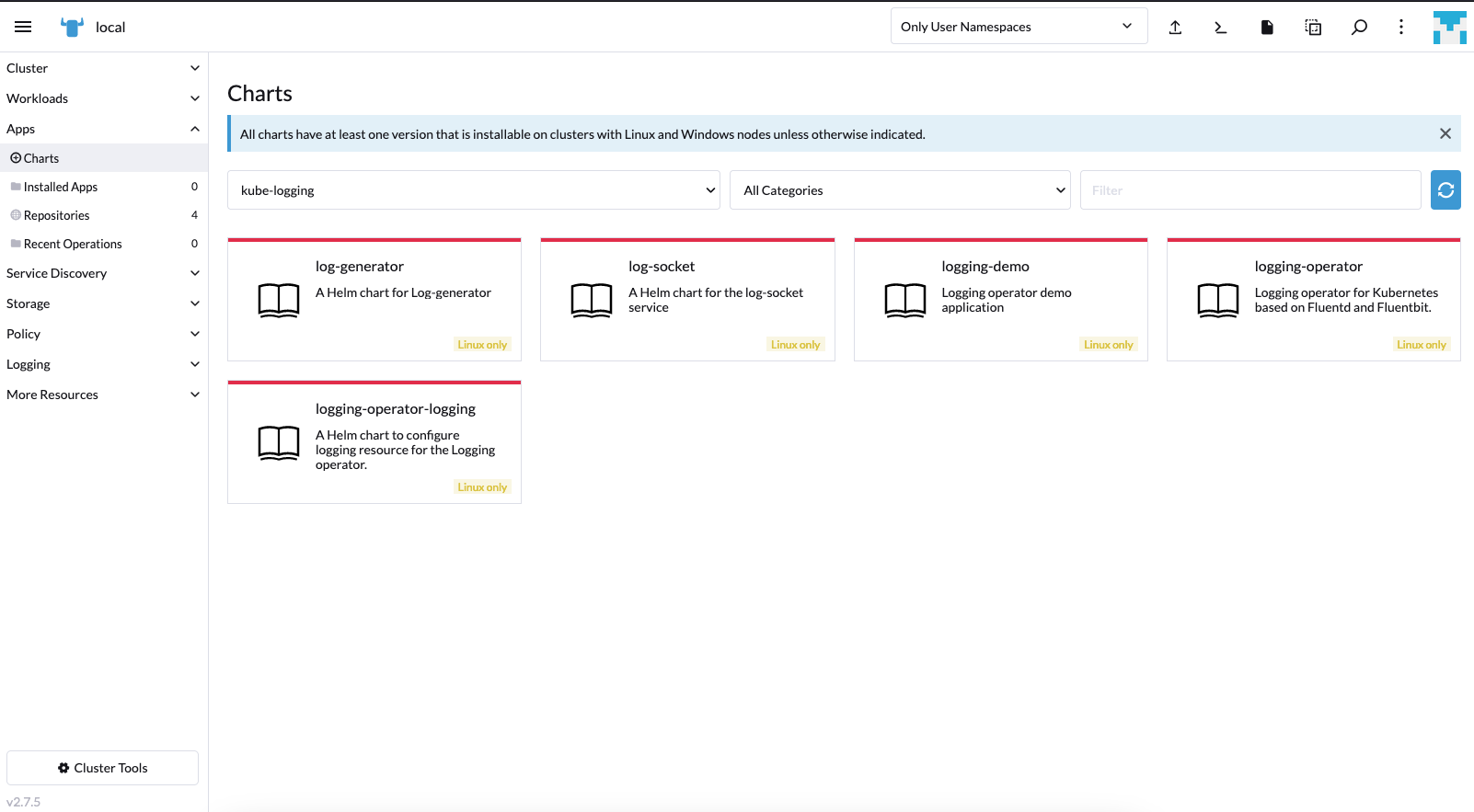This screenshot has width=1474, height=812.
Task: Click the Cluster Tools gear icon
Action: click(63, 768)
